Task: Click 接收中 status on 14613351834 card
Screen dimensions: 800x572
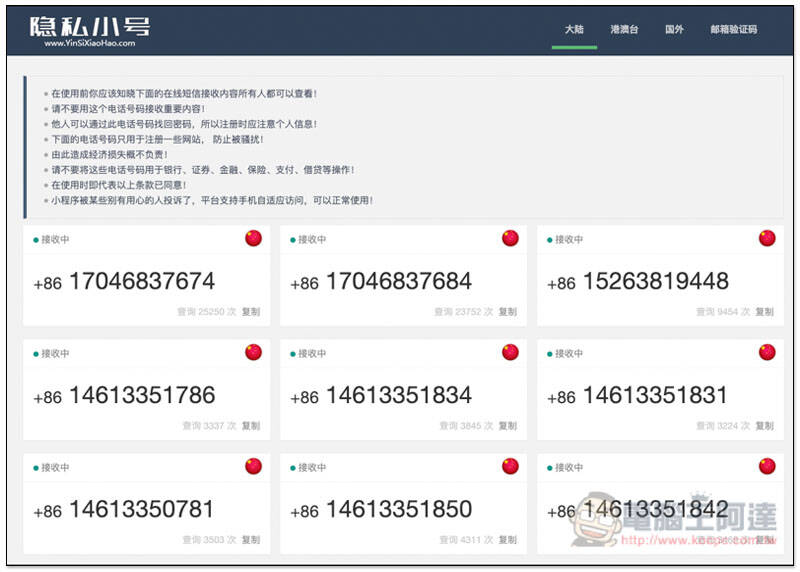Action: [x=308, y=353]
